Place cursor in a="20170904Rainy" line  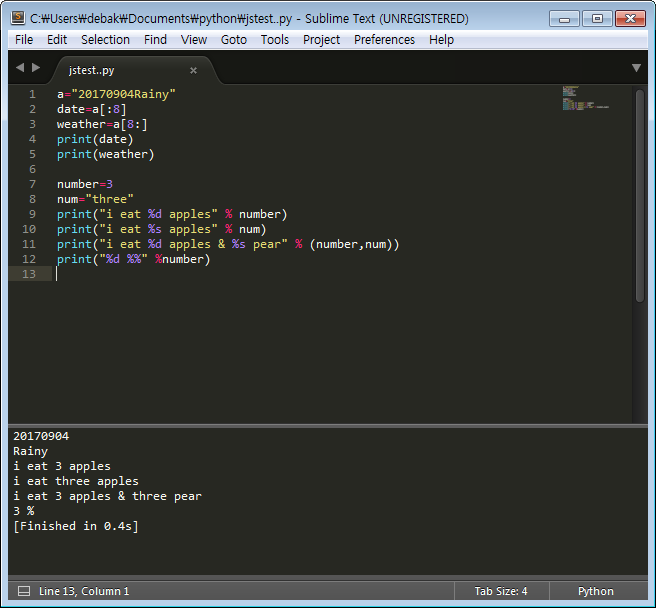click(x=116, y=94)
